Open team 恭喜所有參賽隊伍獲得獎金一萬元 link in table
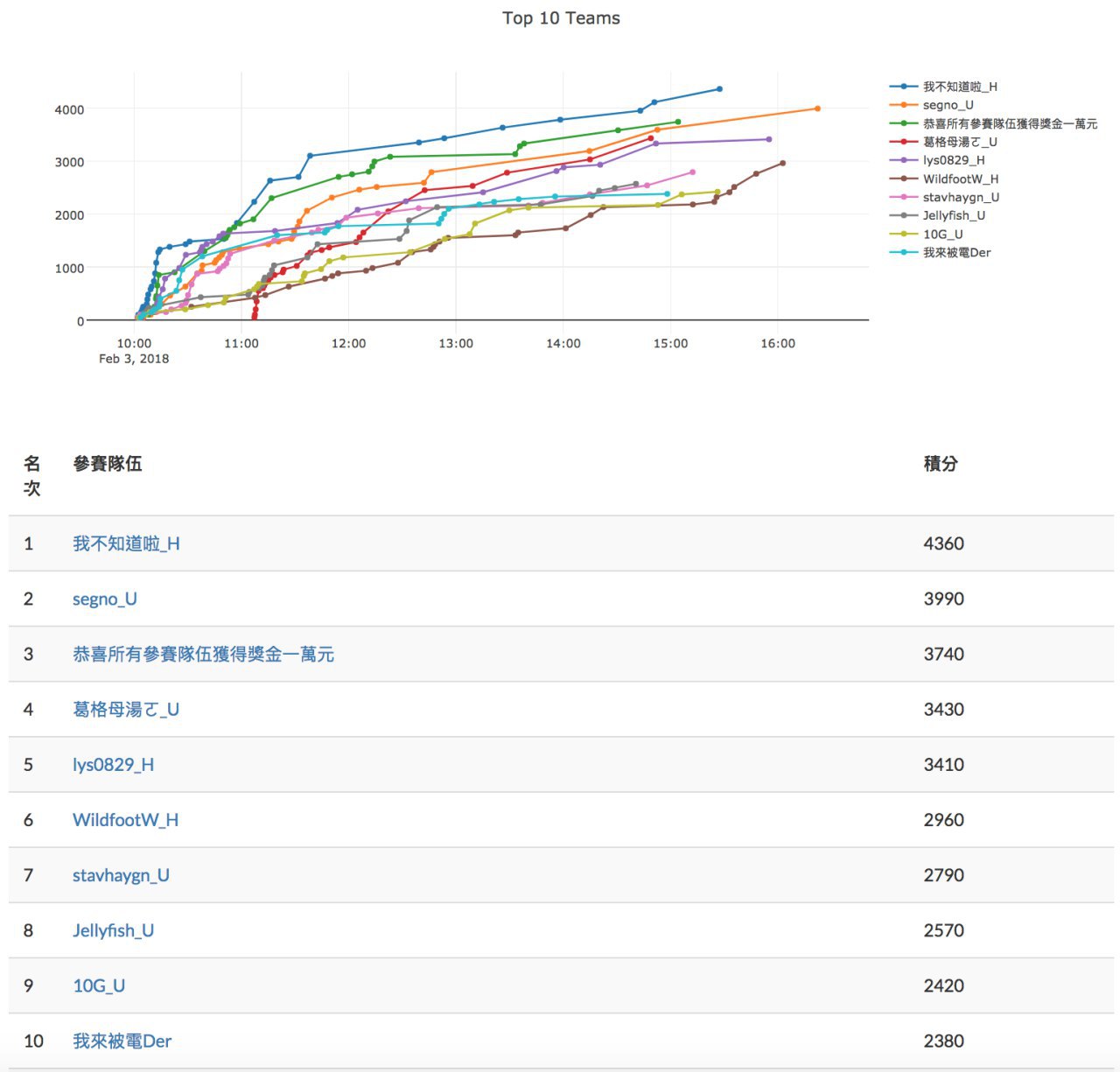The width and height of the screenshot is (1120, 1072). point(203,654)
